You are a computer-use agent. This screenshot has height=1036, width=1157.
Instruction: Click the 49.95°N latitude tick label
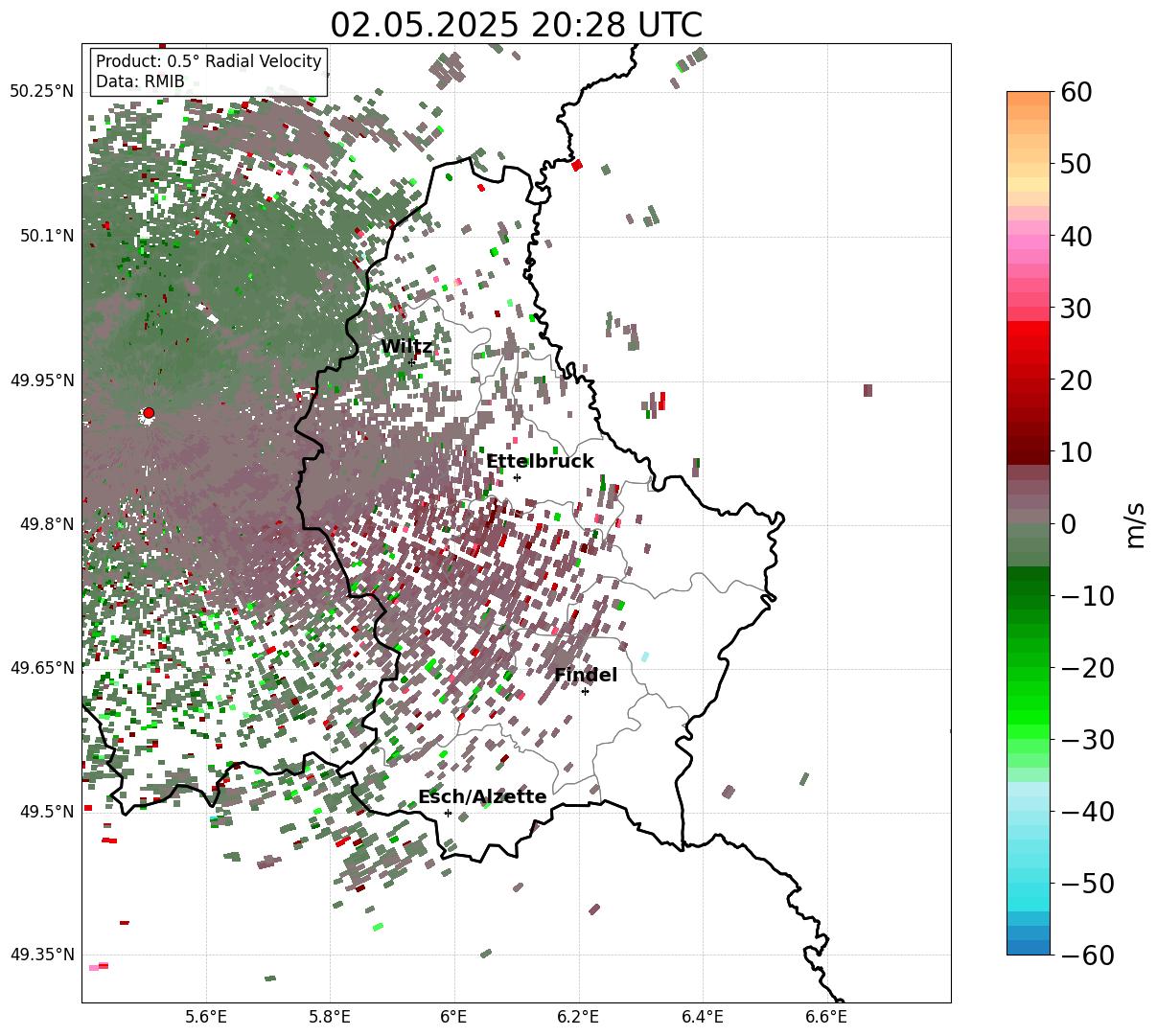tap(41, 380)
